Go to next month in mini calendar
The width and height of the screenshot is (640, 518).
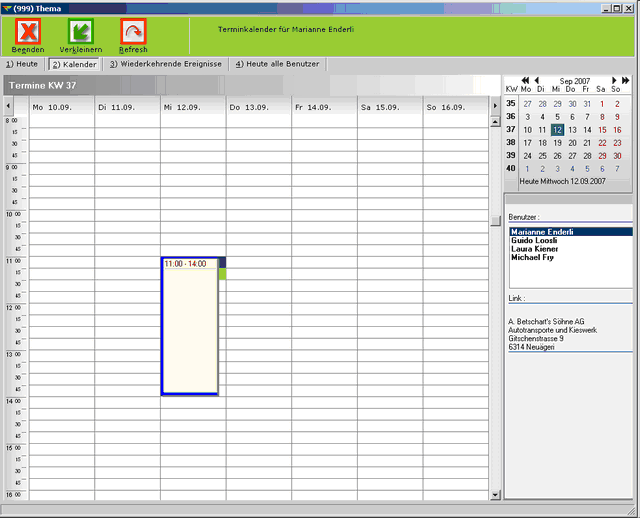(x=613, y=80)
